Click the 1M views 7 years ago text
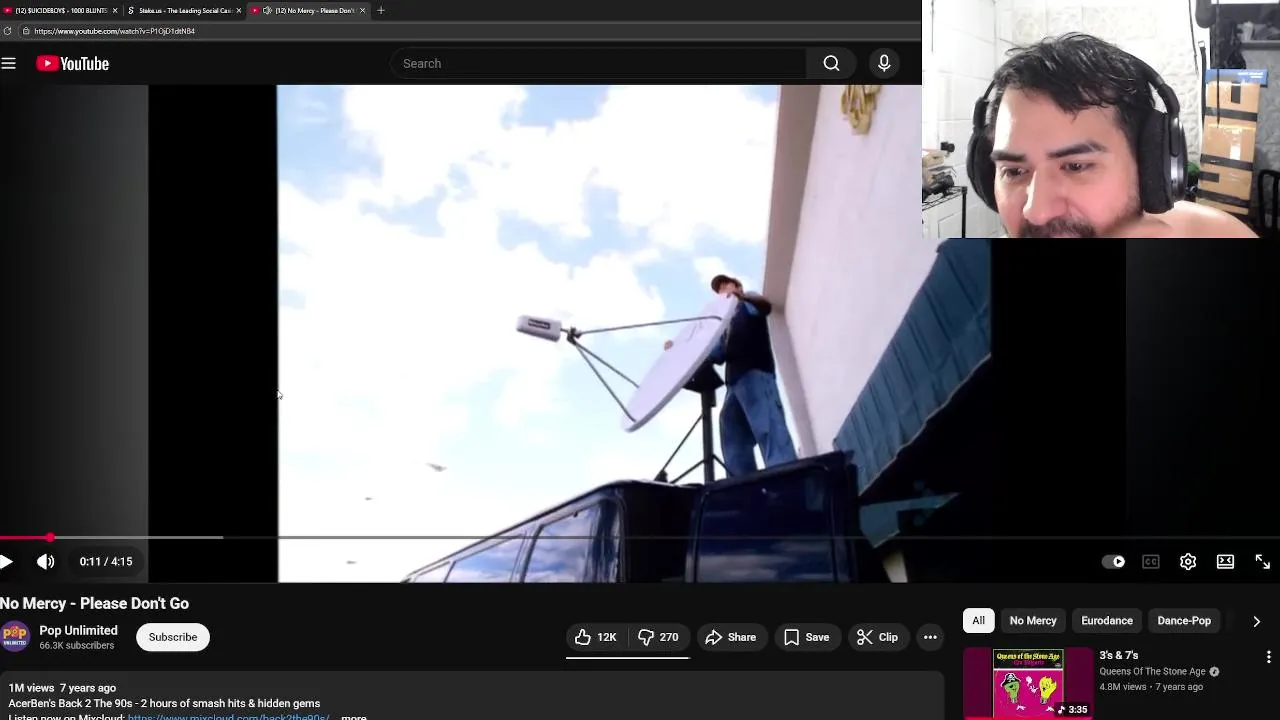This screenshot has width=1280, height=720. pos(62,688)
